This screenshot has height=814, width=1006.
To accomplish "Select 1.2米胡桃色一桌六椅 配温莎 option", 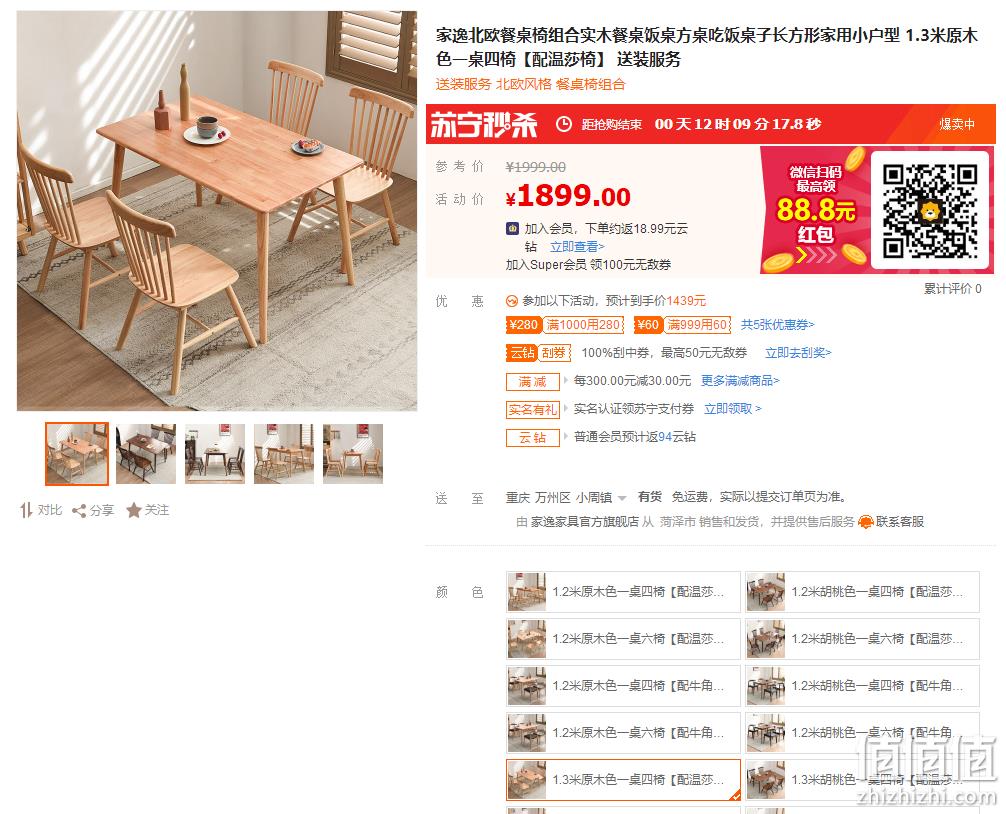I will pos(862,638).
